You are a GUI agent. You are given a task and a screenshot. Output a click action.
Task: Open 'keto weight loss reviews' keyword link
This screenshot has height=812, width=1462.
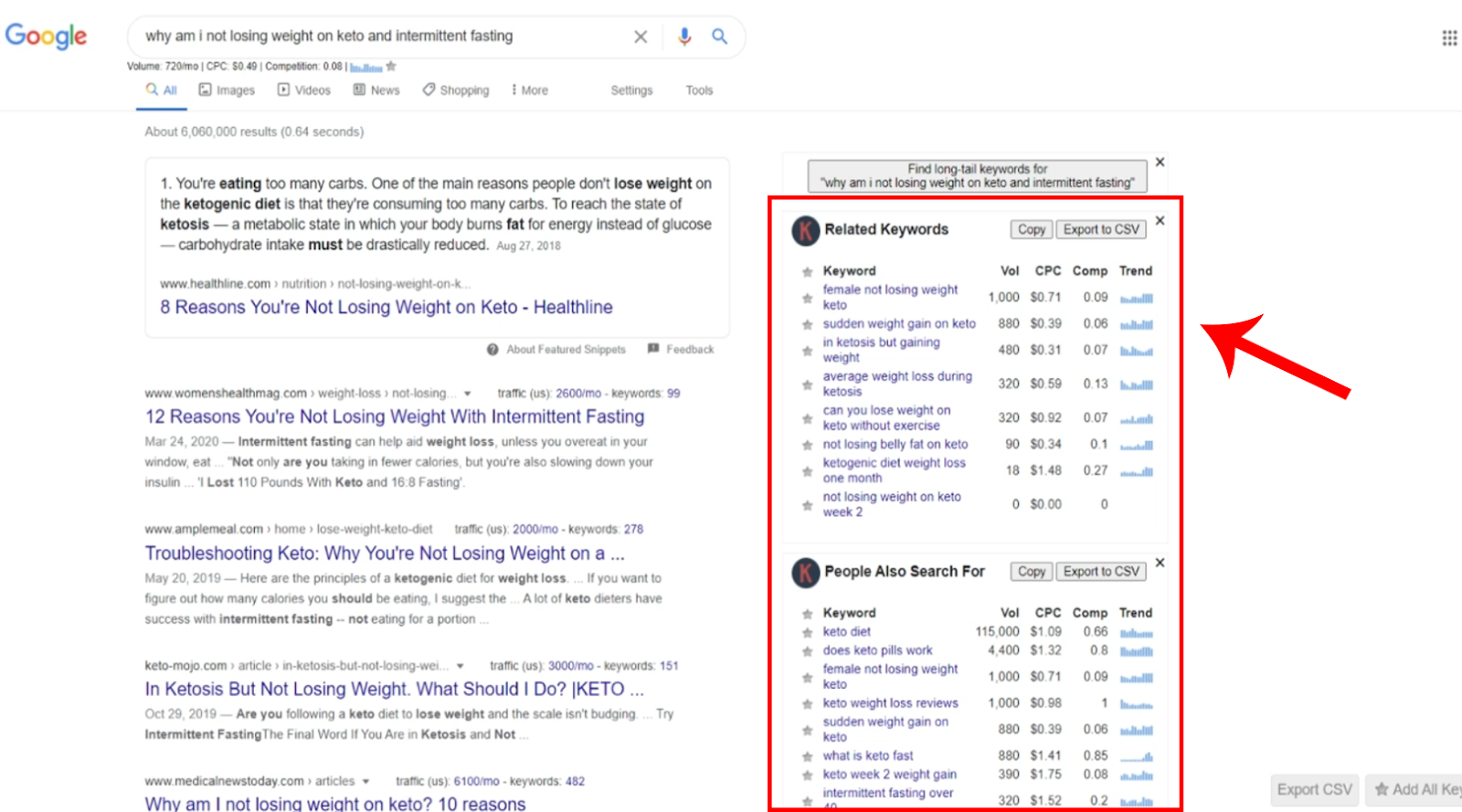[891, 703]
